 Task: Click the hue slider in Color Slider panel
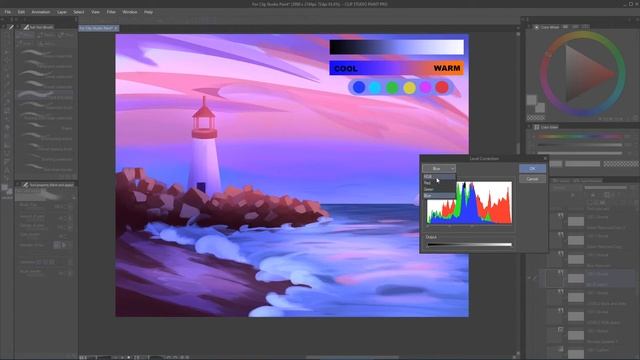point(580,136)
